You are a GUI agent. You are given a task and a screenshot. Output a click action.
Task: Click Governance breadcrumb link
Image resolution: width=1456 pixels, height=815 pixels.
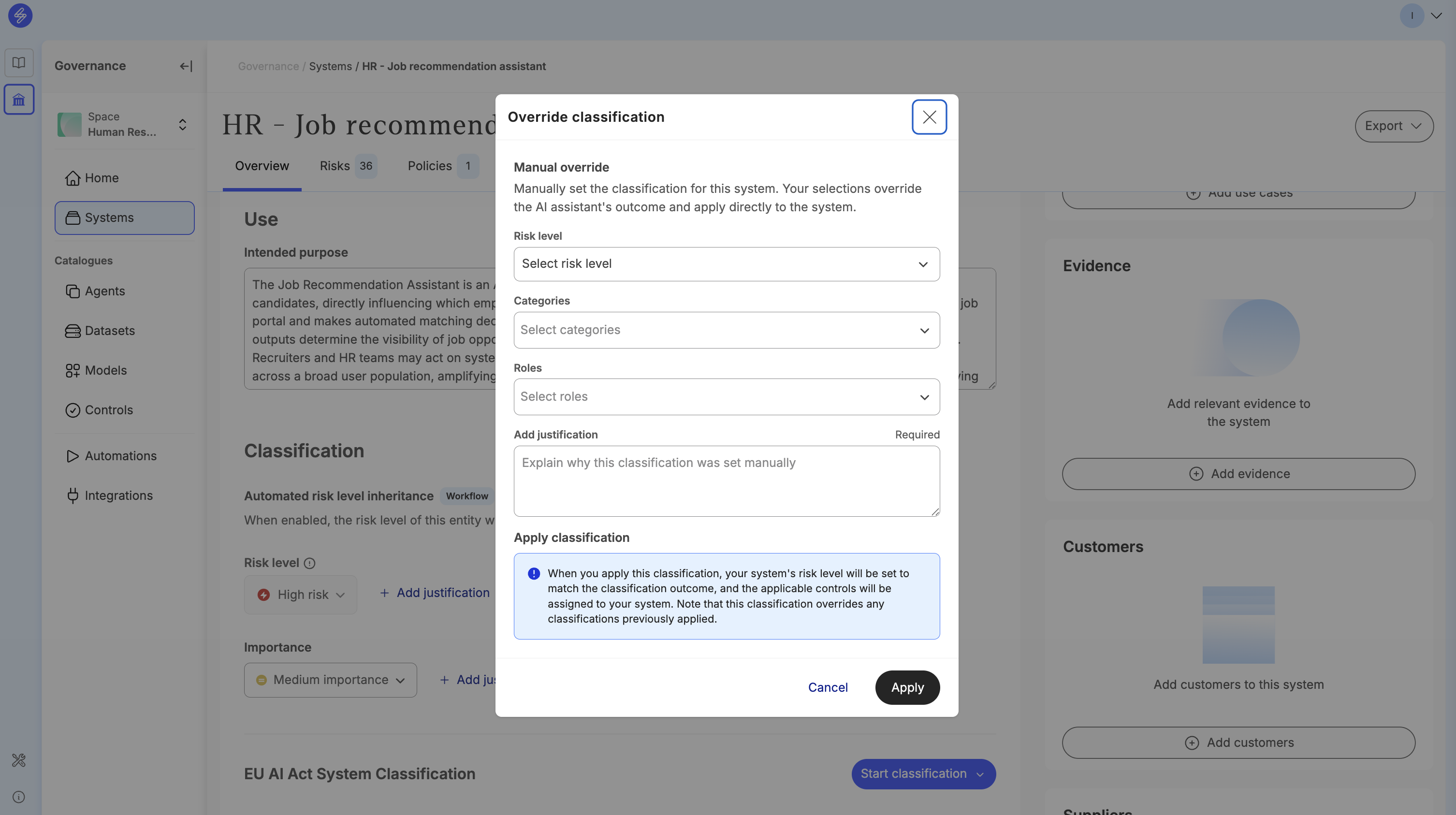(268, 66)
